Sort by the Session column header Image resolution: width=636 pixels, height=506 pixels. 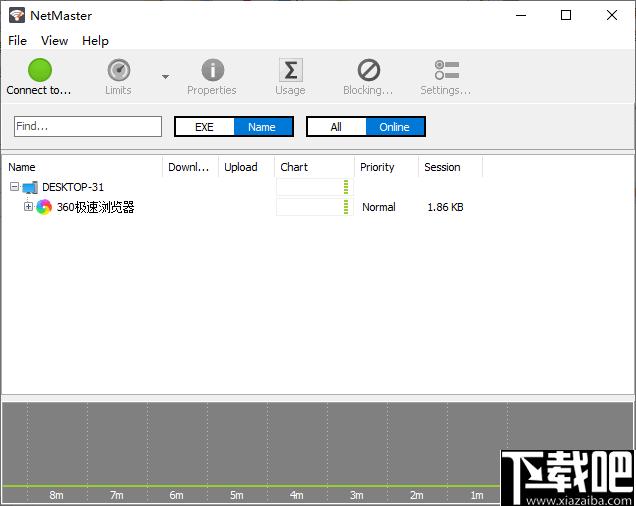pos(450,167)
